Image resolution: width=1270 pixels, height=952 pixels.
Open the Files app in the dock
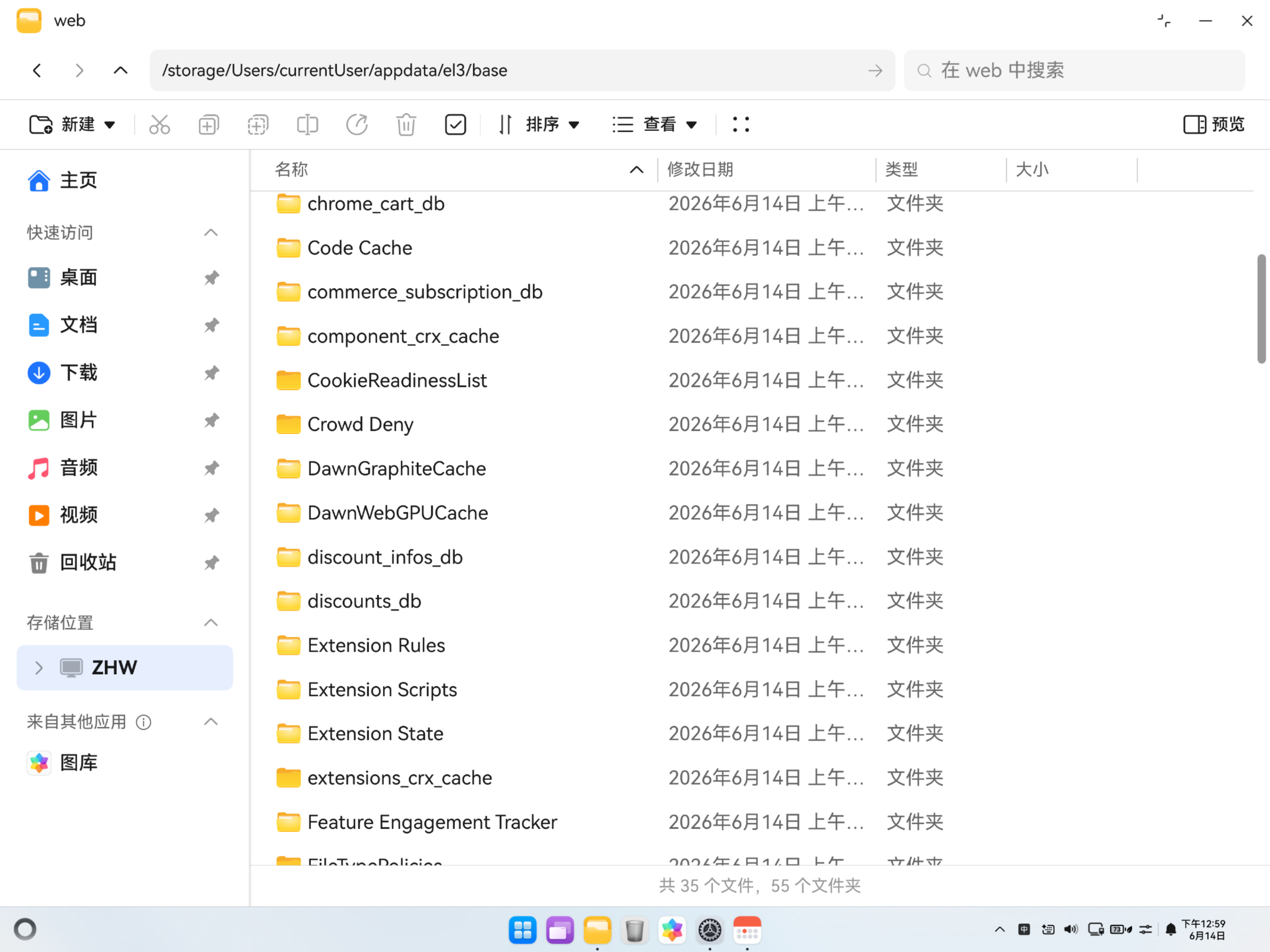[597, 930]
